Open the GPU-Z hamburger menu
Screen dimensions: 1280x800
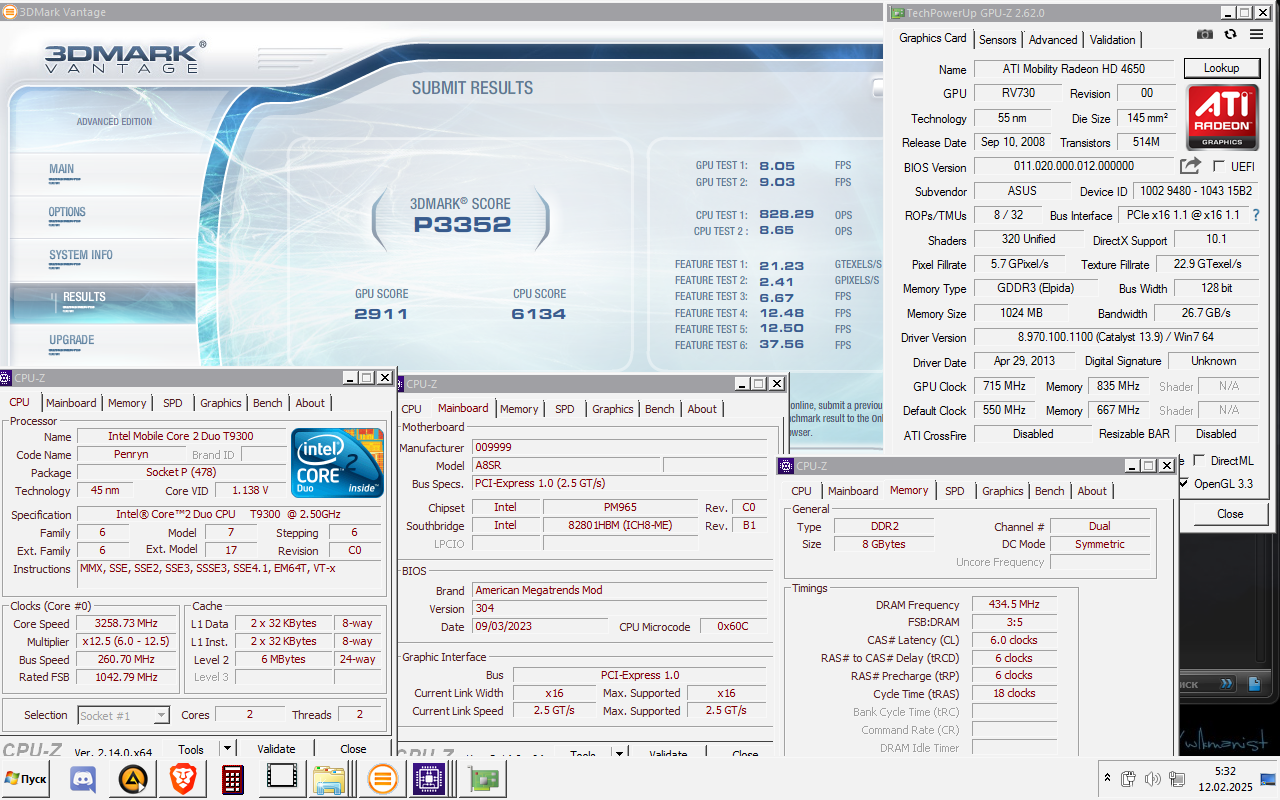[1257, 34]
